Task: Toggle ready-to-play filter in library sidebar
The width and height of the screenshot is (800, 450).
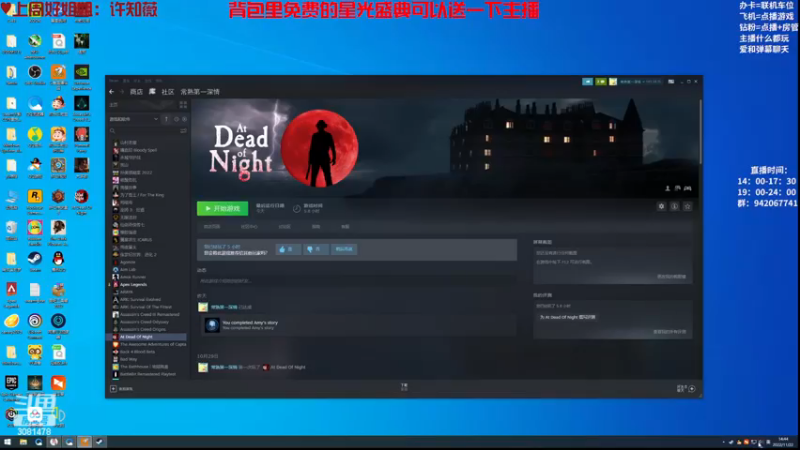Action: 184,119
